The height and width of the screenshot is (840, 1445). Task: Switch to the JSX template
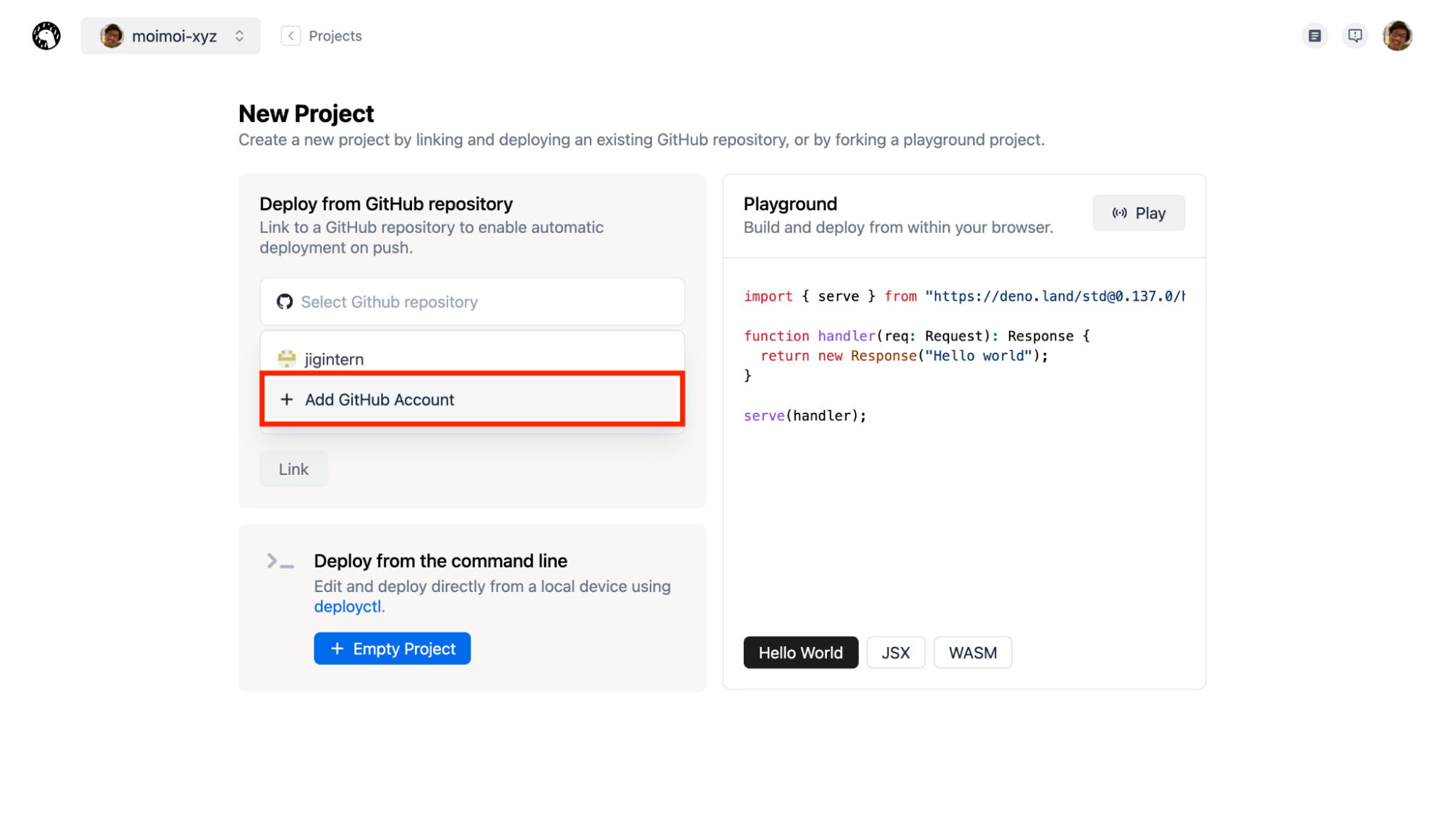[895, 653]
